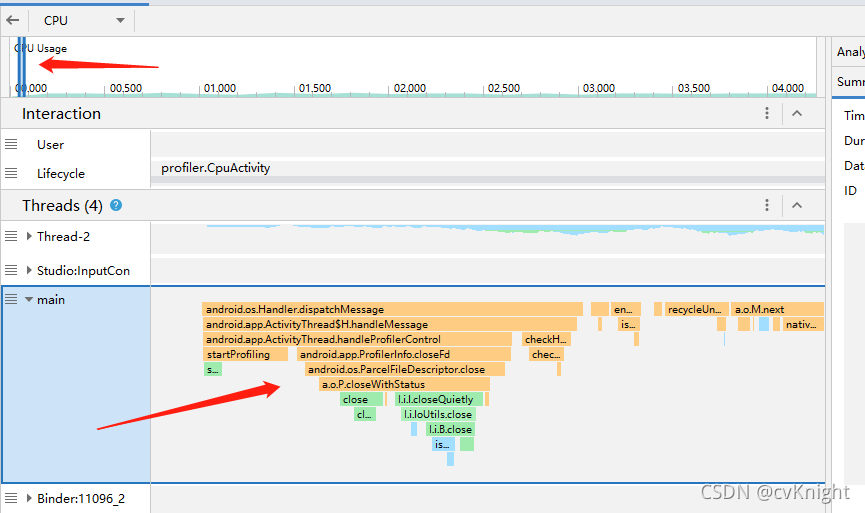Open Interaction section options menu
Viewport: 865px width, 513px height.
coord(767,114)
